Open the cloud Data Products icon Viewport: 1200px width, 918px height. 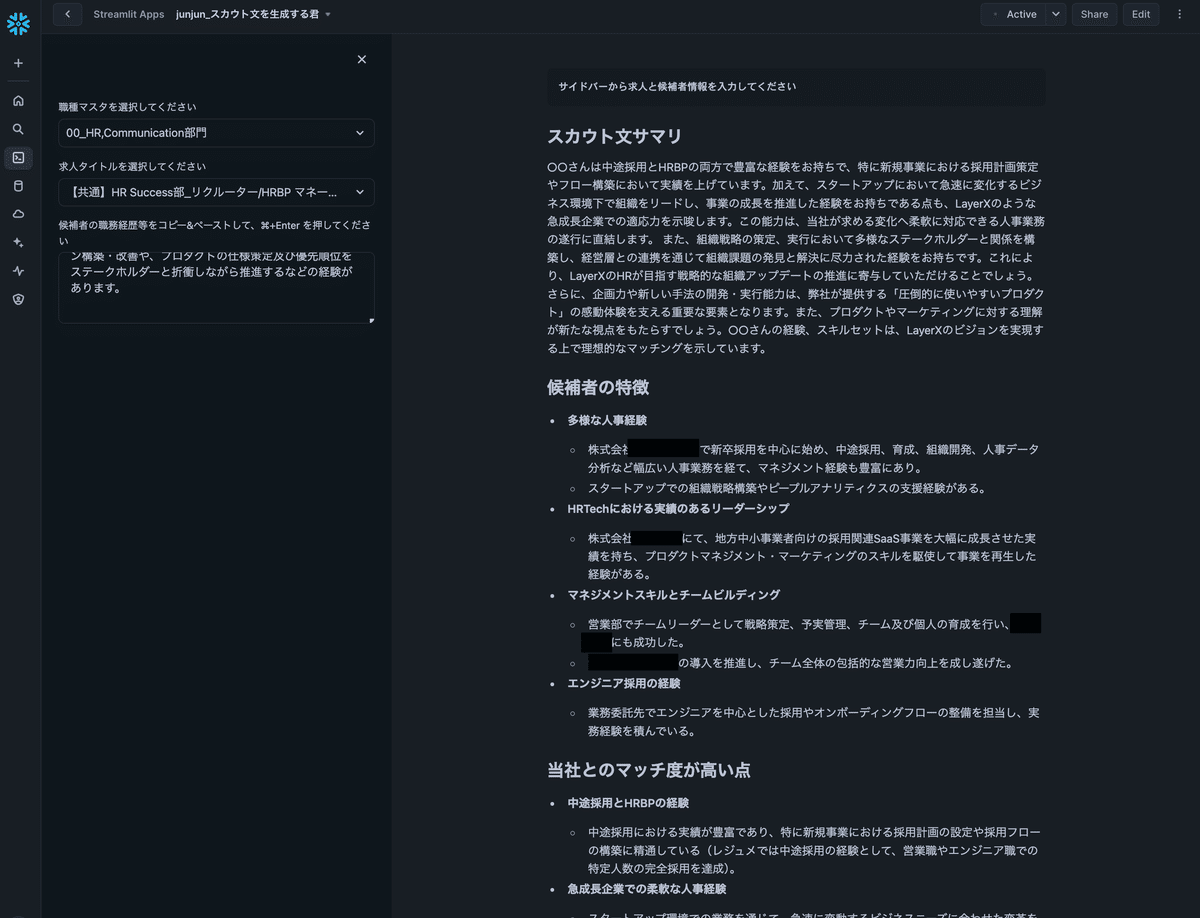[x=18, y=214]
